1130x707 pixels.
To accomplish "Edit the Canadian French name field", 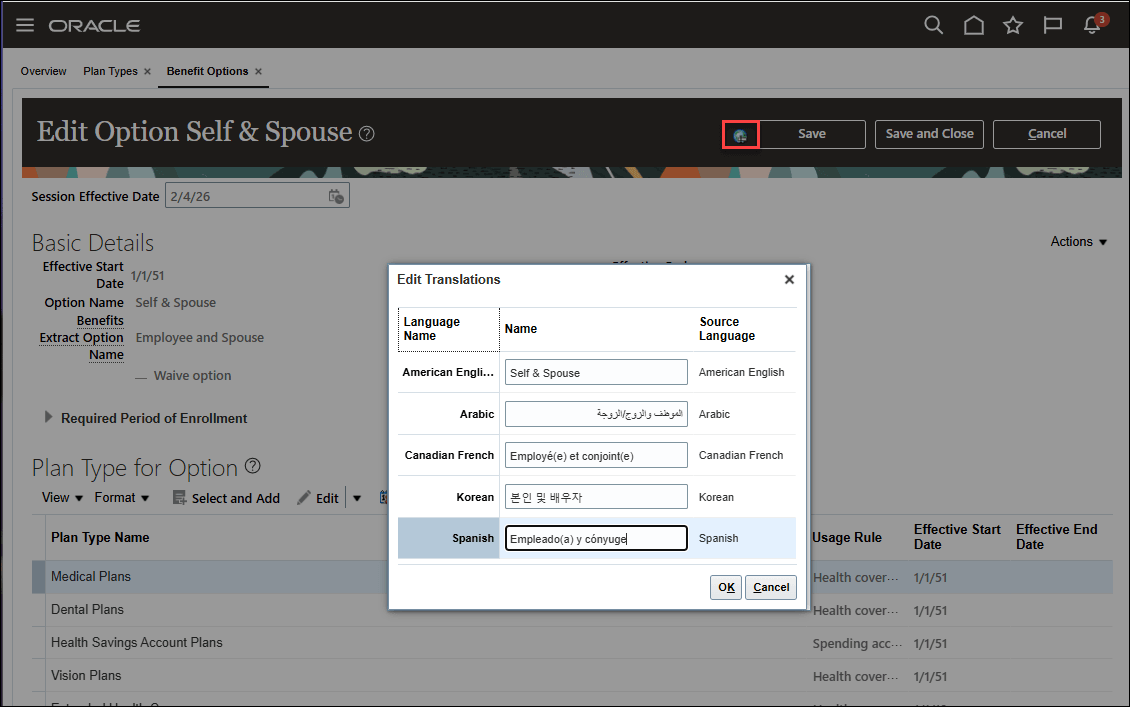I will pos(596,455).
